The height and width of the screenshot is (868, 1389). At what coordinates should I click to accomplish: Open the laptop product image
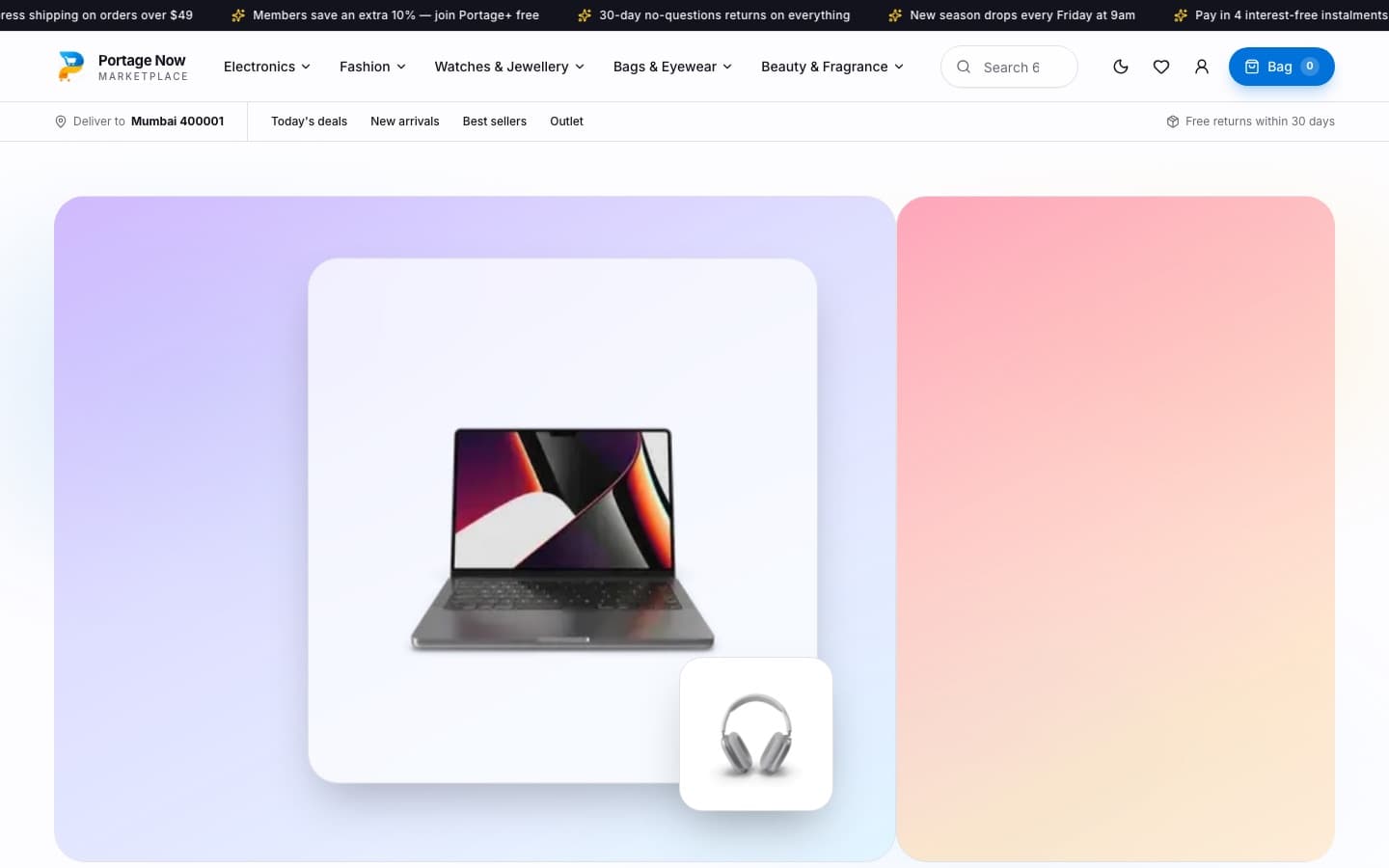(562, 539)
